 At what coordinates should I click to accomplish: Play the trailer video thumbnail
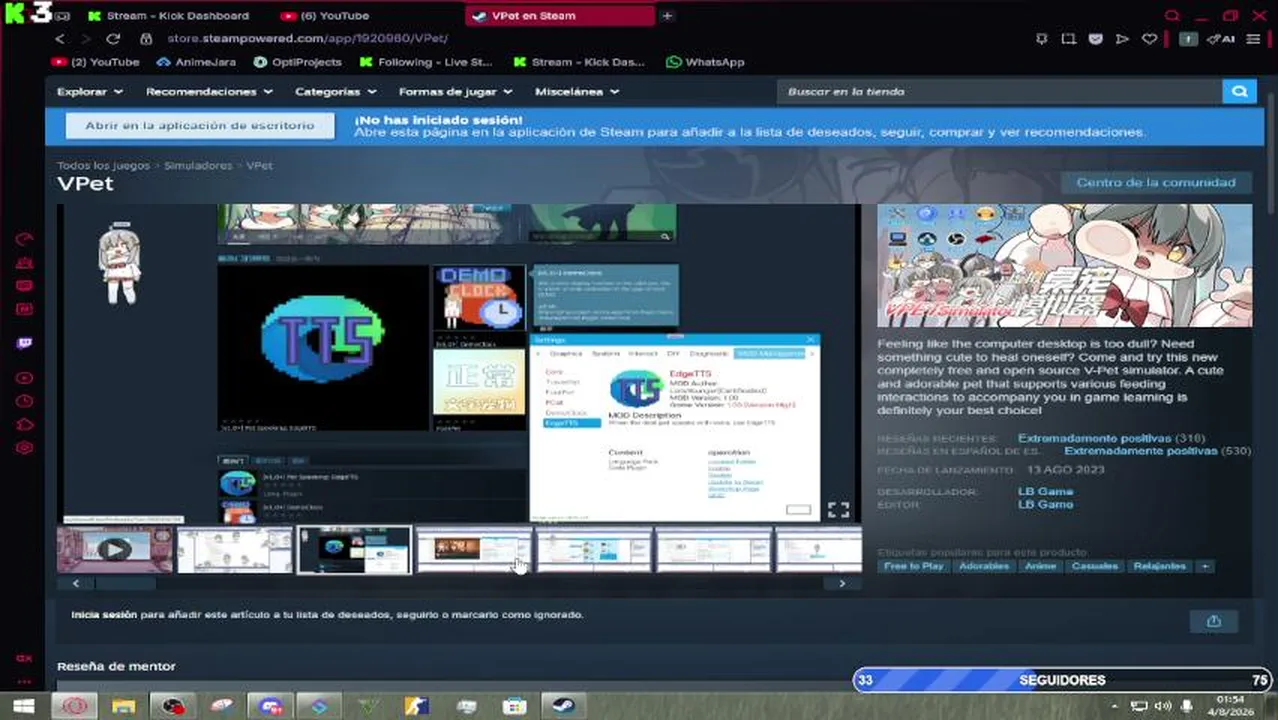(x=115, y=549)
